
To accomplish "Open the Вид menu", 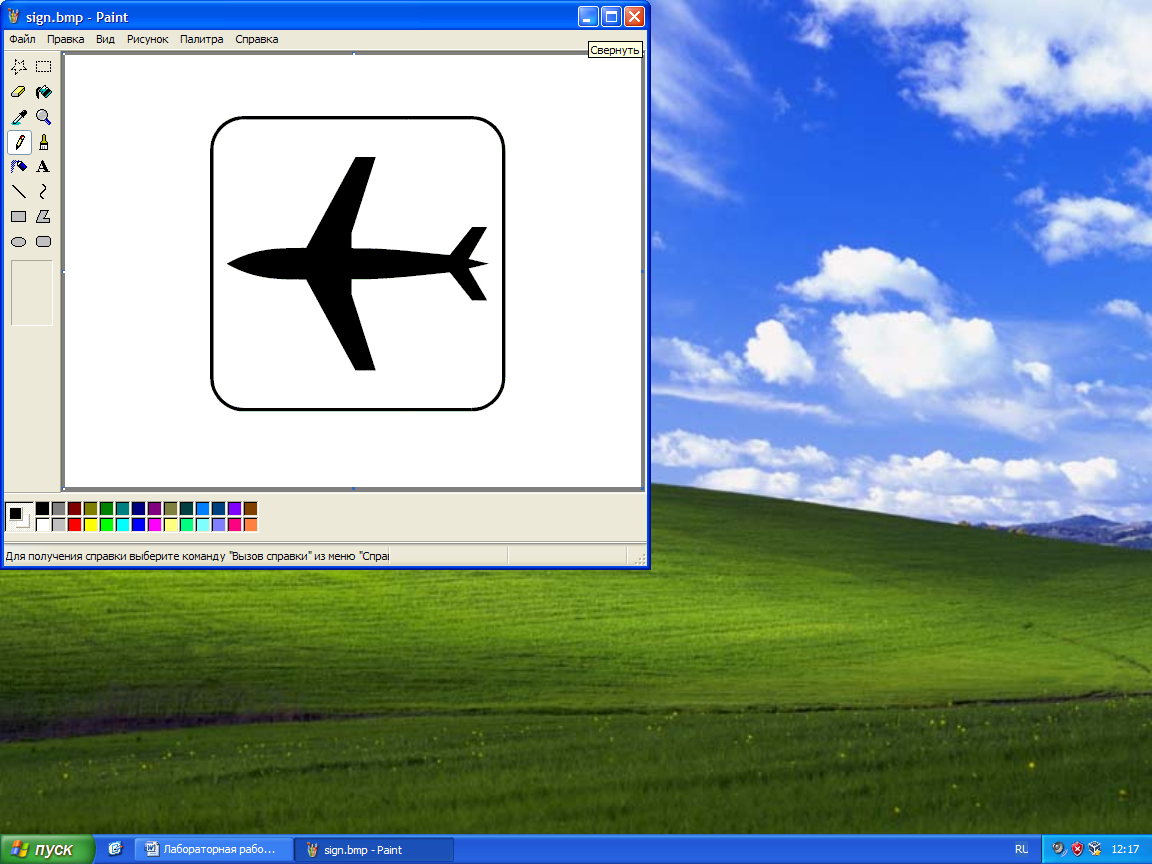I will [105, 39].
